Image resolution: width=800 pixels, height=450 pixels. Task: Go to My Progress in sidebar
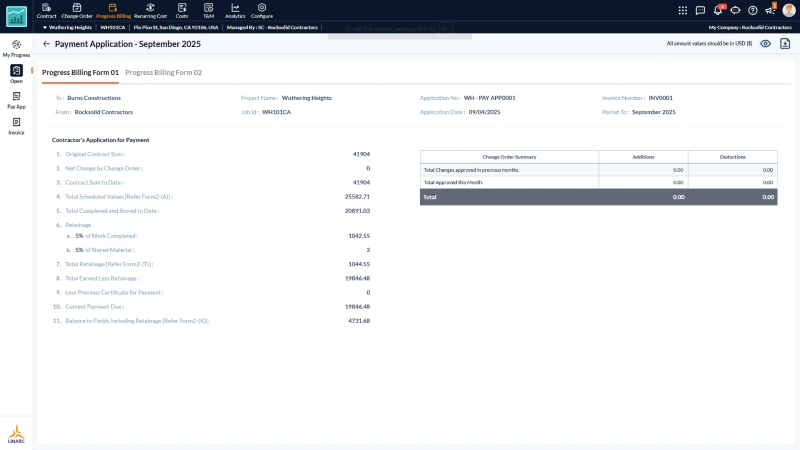16,48
